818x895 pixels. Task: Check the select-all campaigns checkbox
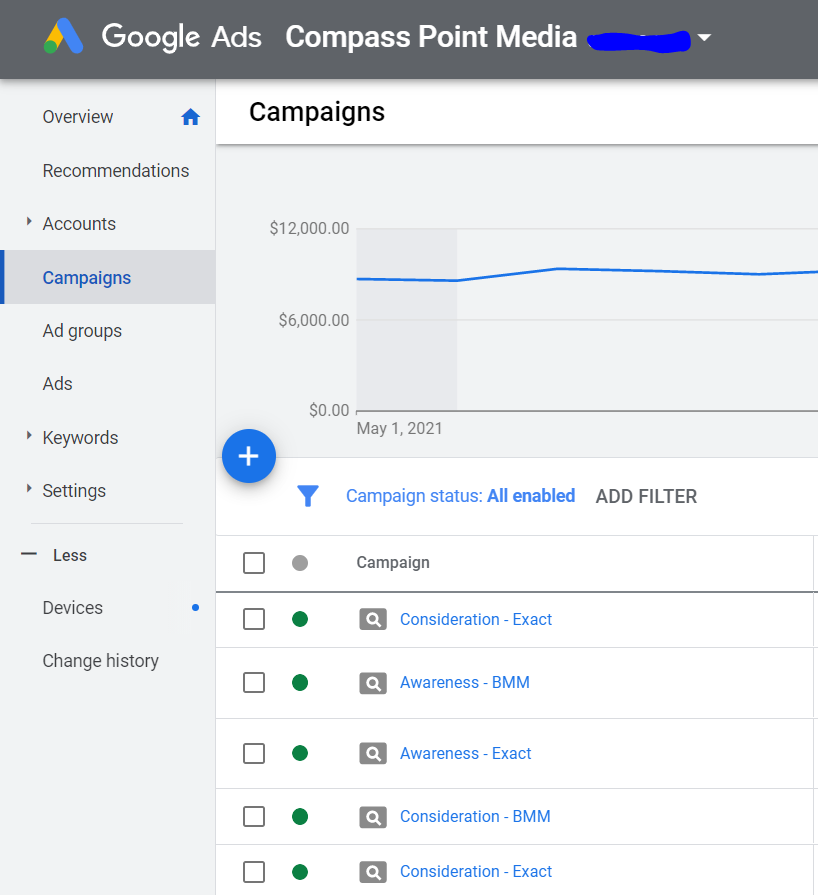pyautogui.click(x=253, y=562)
